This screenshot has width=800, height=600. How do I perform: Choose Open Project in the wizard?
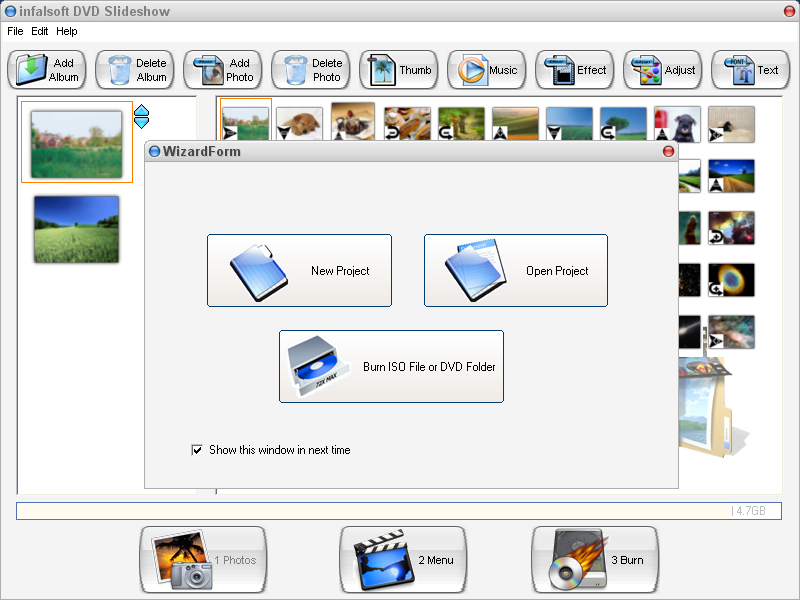[x=516, y=270]
